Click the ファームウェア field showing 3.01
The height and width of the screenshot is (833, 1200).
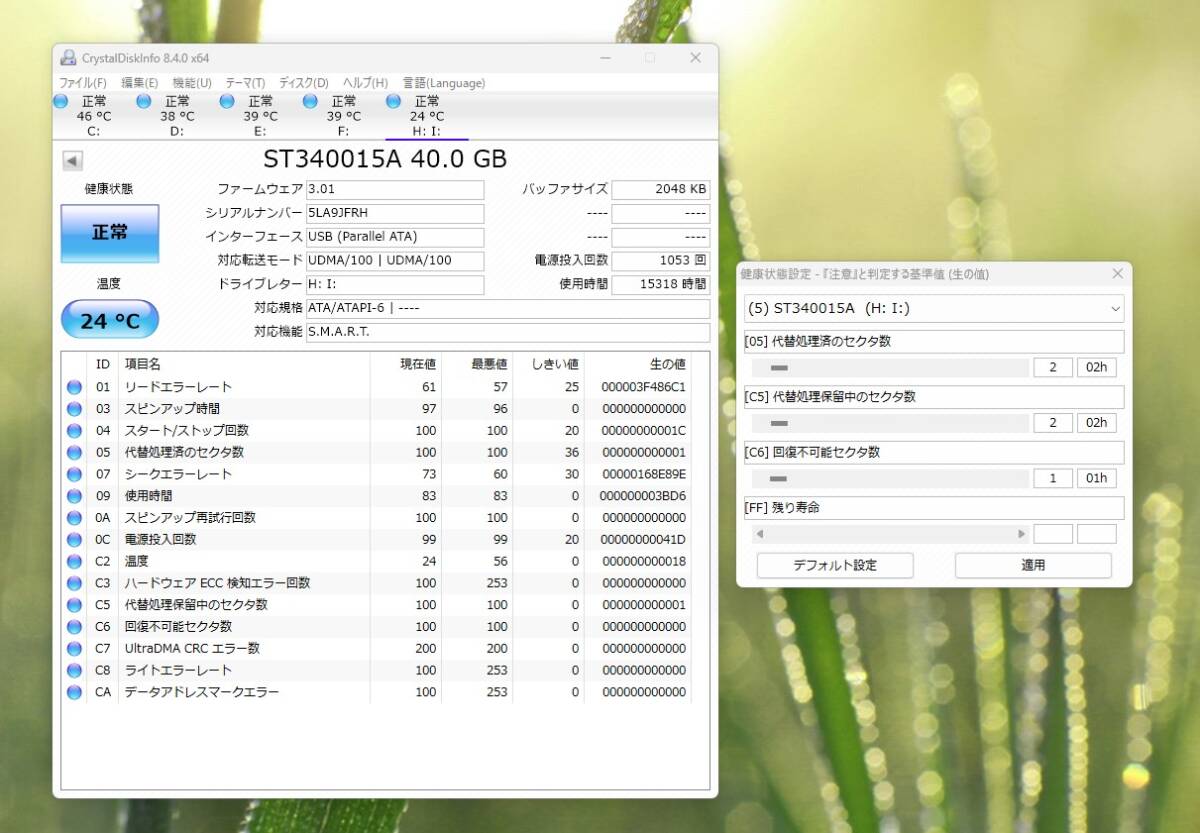pos(395,190)
